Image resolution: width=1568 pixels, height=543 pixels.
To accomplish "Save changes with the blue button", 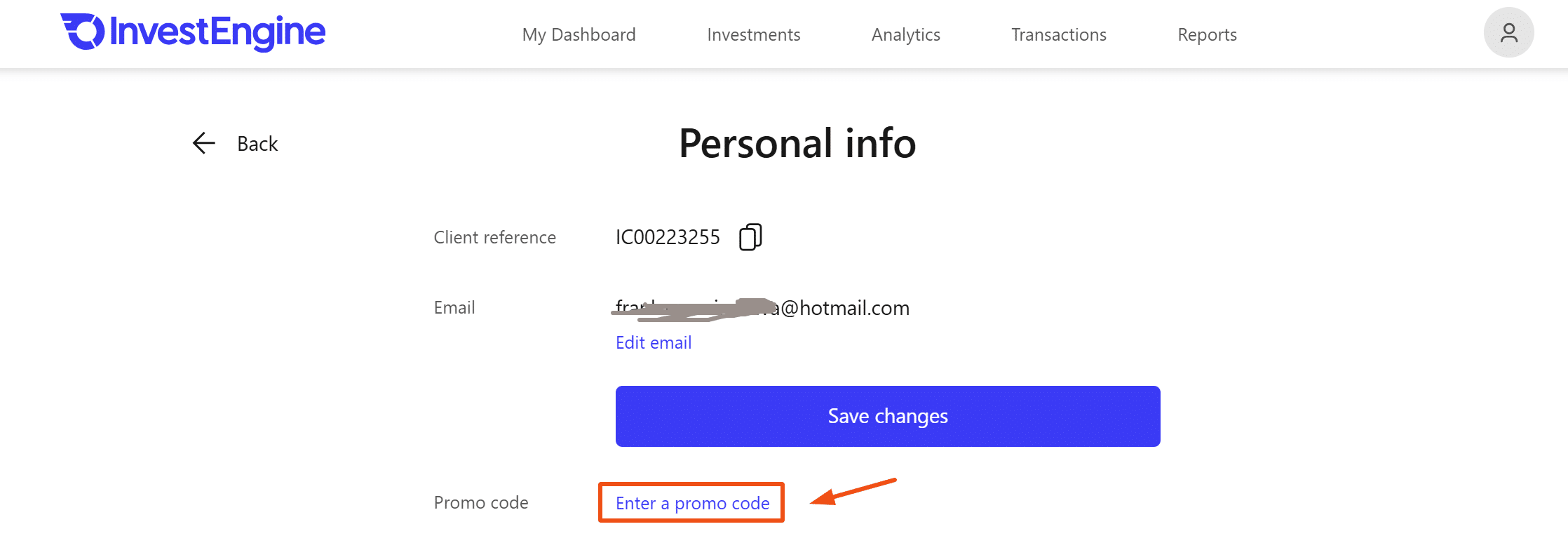I will click(888, 416).
